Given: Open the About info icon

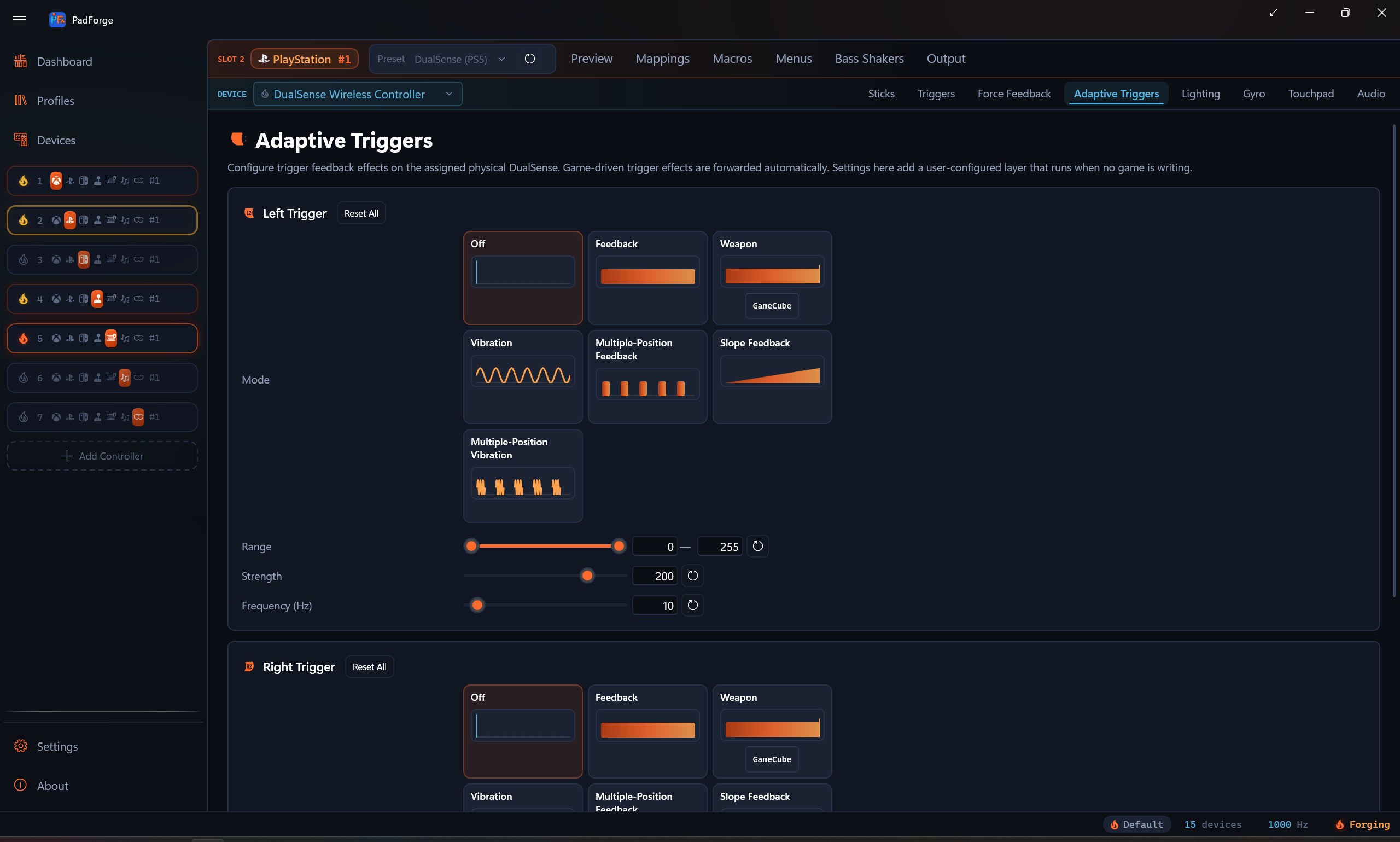Looking at the screenshot, I should click(20, 785).
